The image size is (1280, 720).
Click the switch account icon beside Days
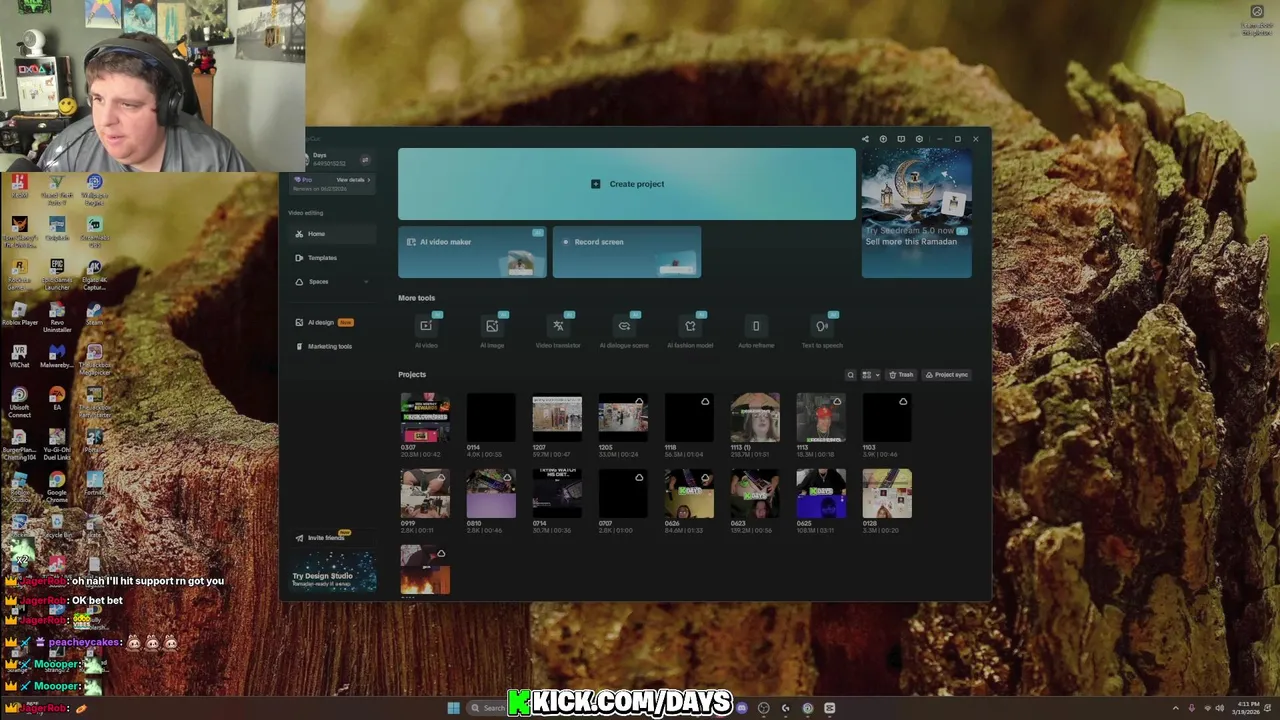(365, 159)
